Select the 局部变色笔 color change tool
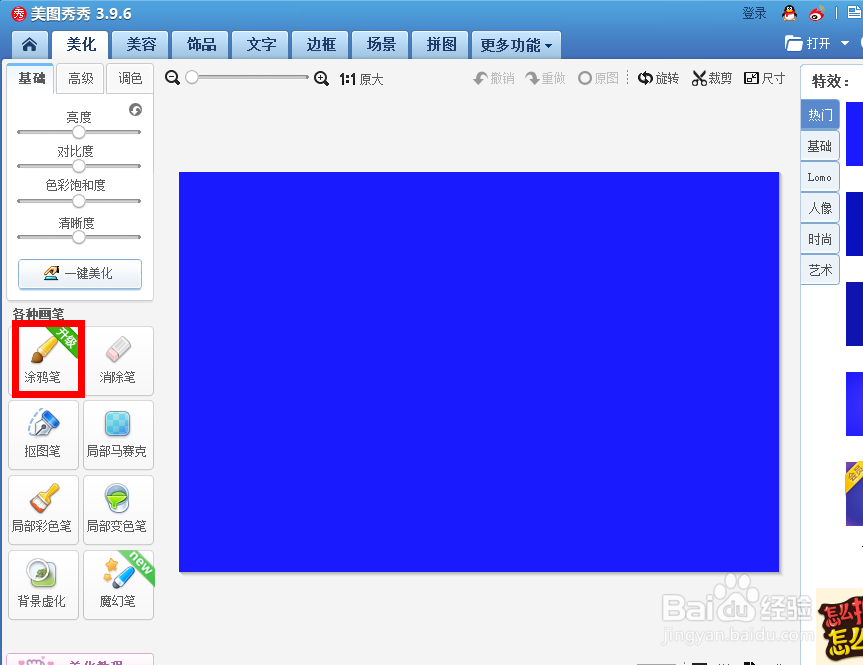This screenshot has height=665, width=863. click(x=118, y=510)
